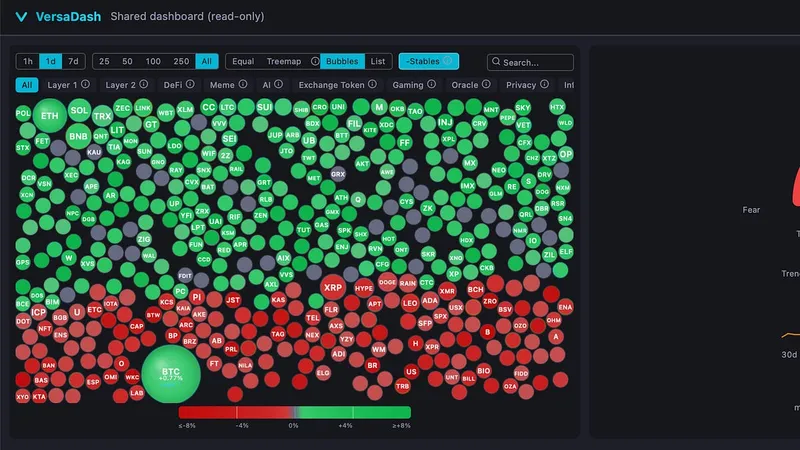Screen dimensions: 800x450
Task: Select the BNB bubble
Action: click(78, 136)
